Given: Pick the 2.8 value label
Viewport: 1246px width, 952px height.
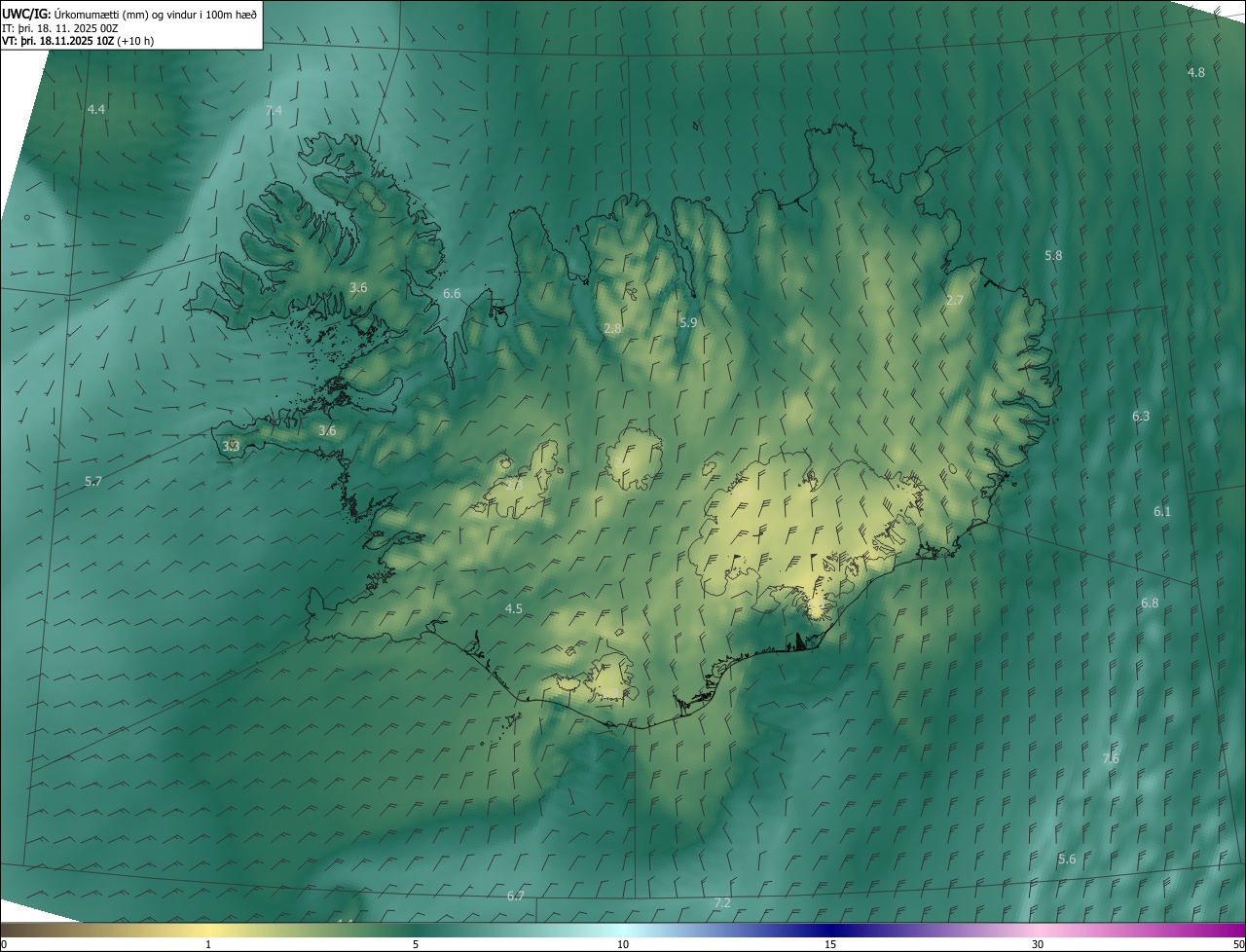Looking at the screenshot, I should [x=612, y=329].
